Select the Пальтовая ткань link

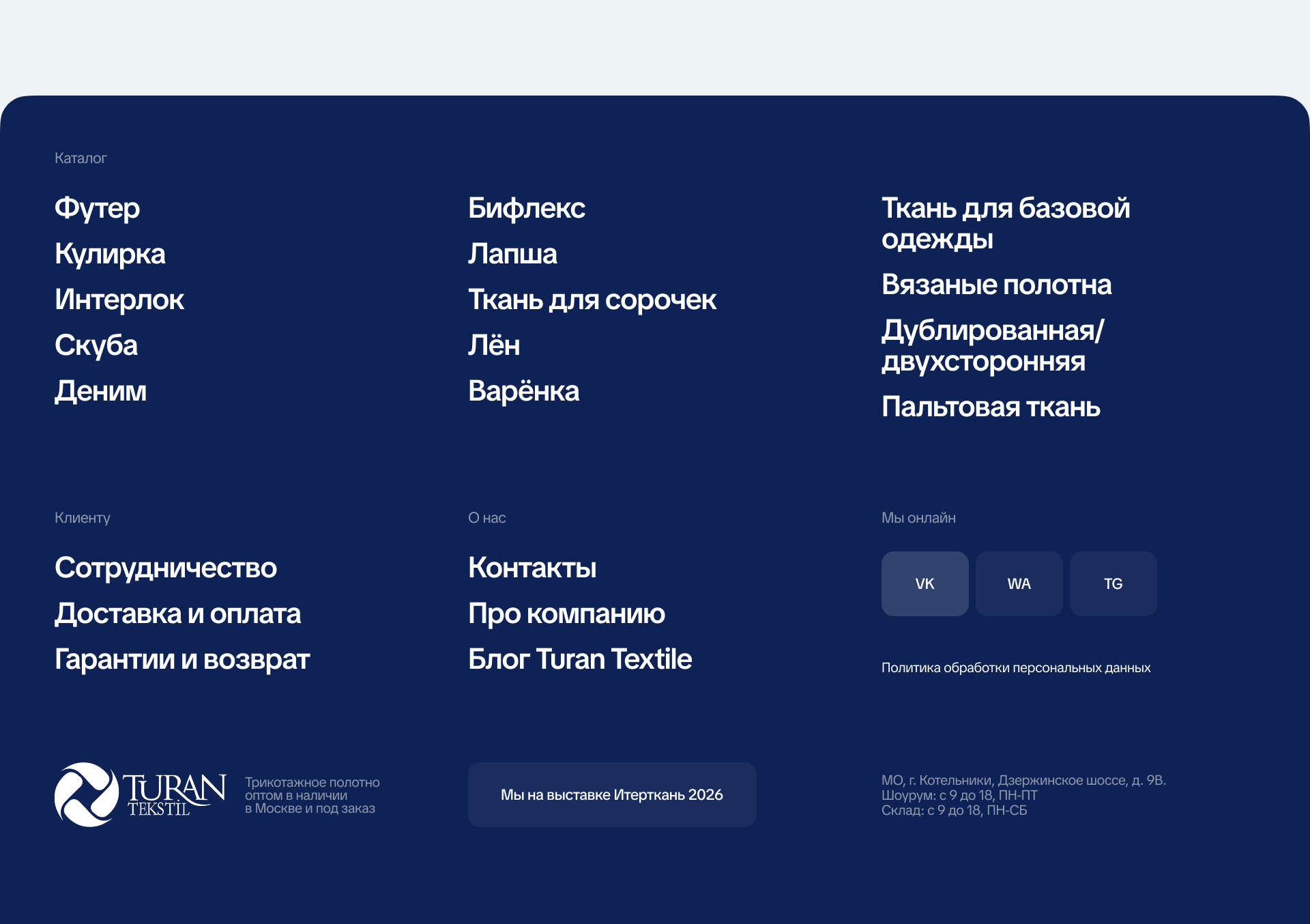[x=991, y=407]
